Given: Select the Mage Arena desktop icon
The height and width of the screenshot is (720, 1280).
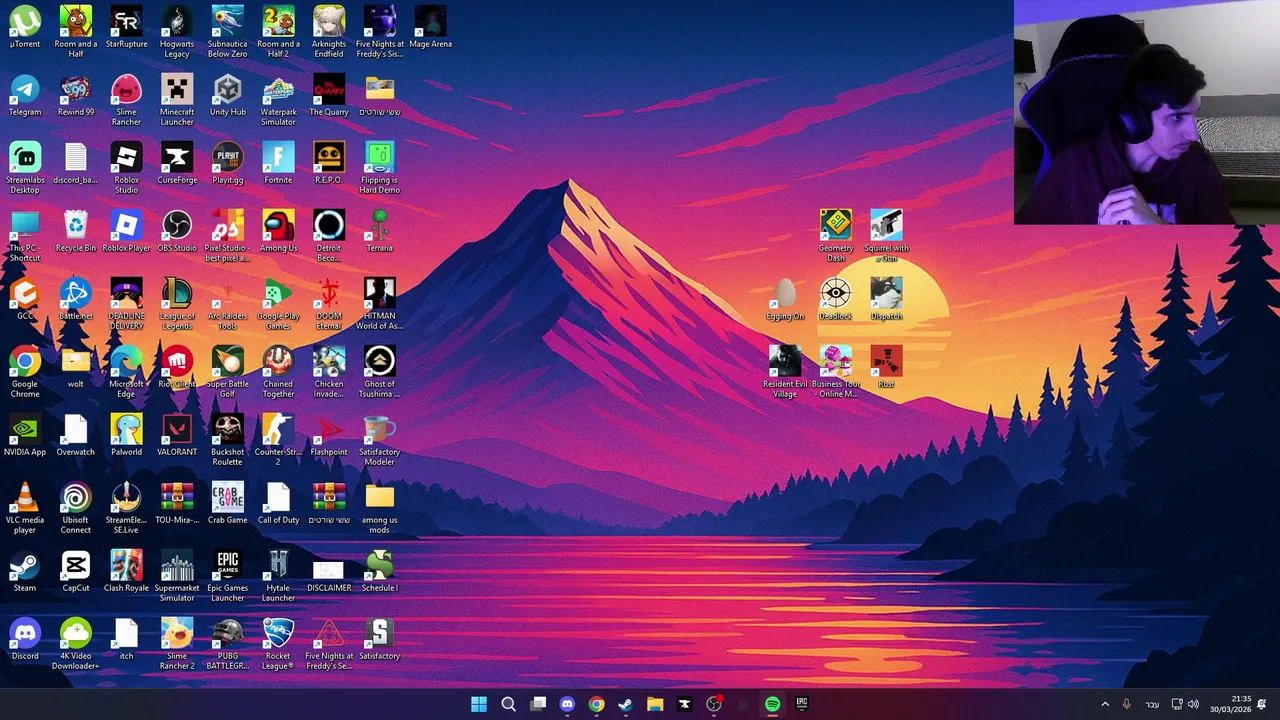Looking at the screenshot, I should [x=430, y=28].
